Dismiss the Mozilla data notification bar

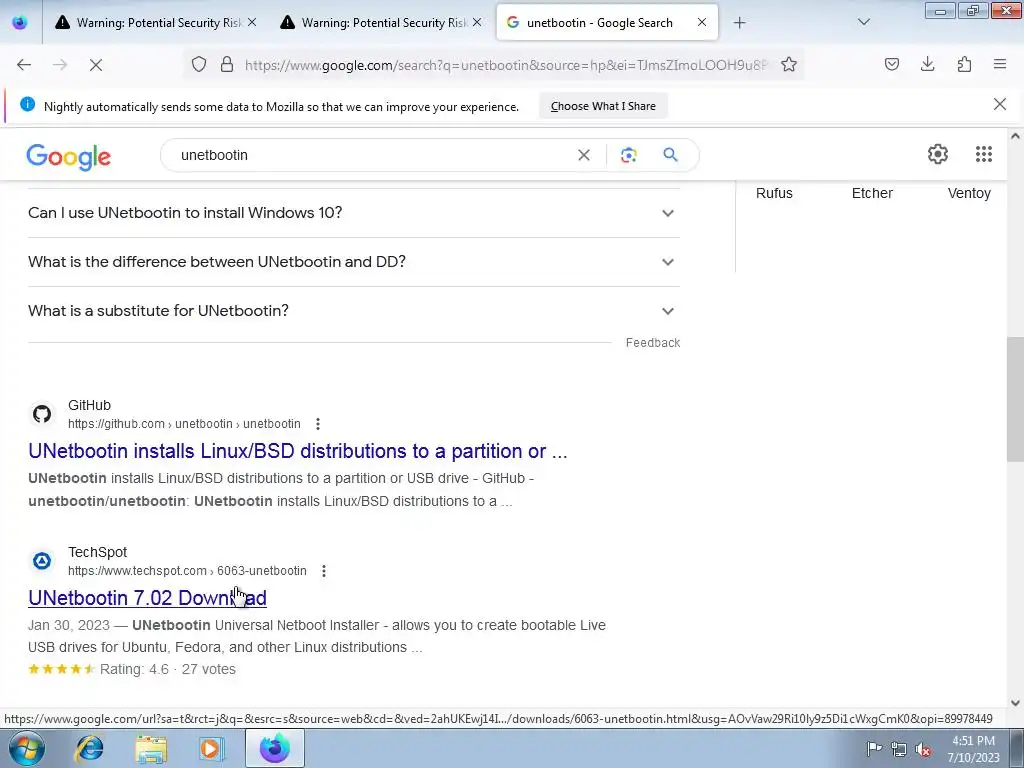click(x=999, y=104)
